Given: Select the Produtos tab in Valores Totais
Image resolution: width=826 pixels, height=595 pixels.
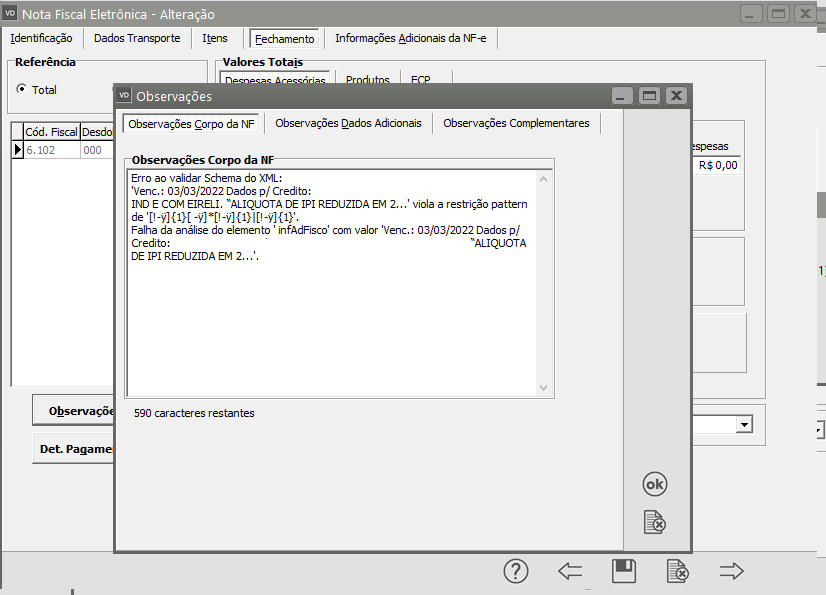Looking at the screenshot, I should 367,80.
